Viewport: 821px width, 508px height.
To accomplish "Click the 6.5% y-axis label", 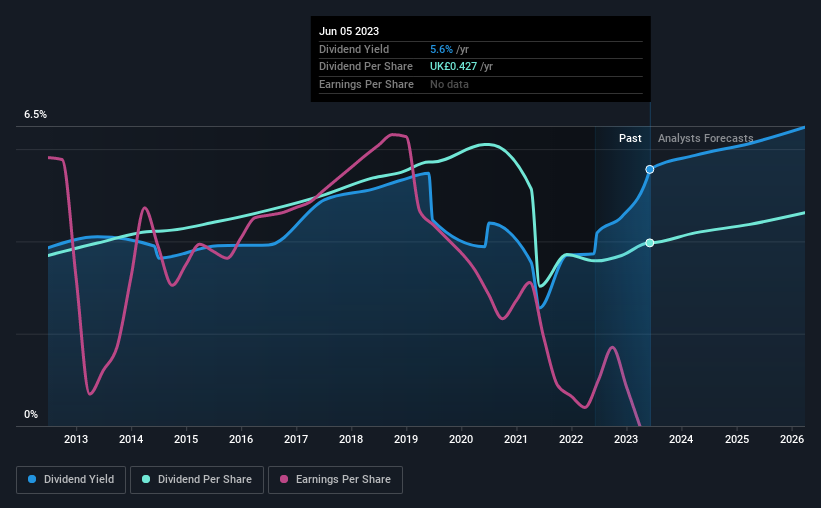I will (35, 115).
